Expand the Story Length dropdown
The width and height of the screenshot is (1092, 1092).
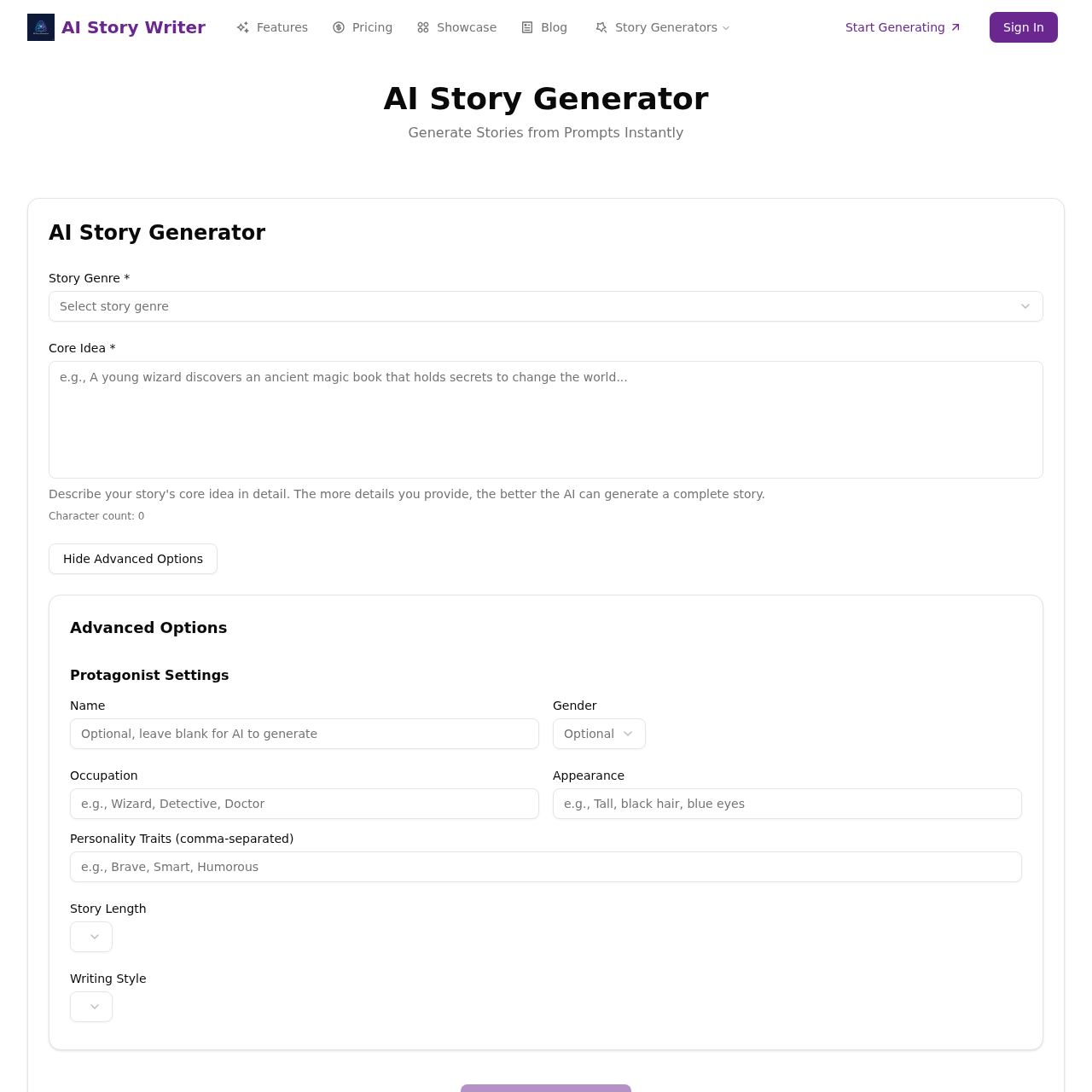[91, 937]
